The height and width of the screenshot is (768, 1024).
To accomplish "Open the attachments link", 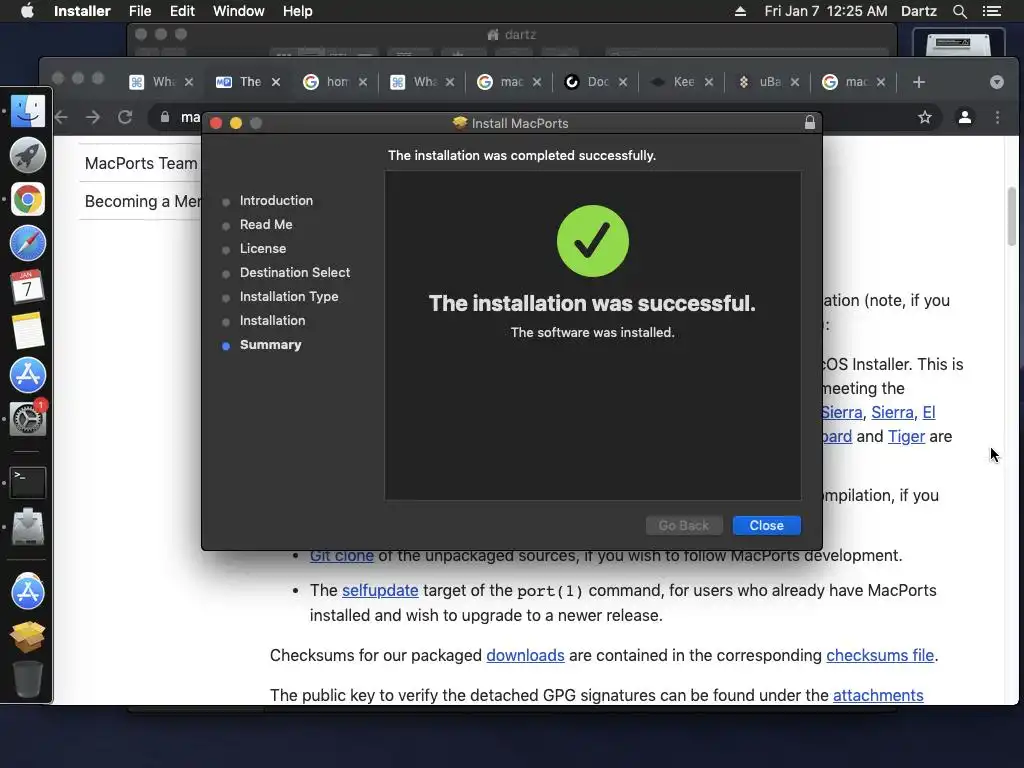I will (x=878, y=695).
